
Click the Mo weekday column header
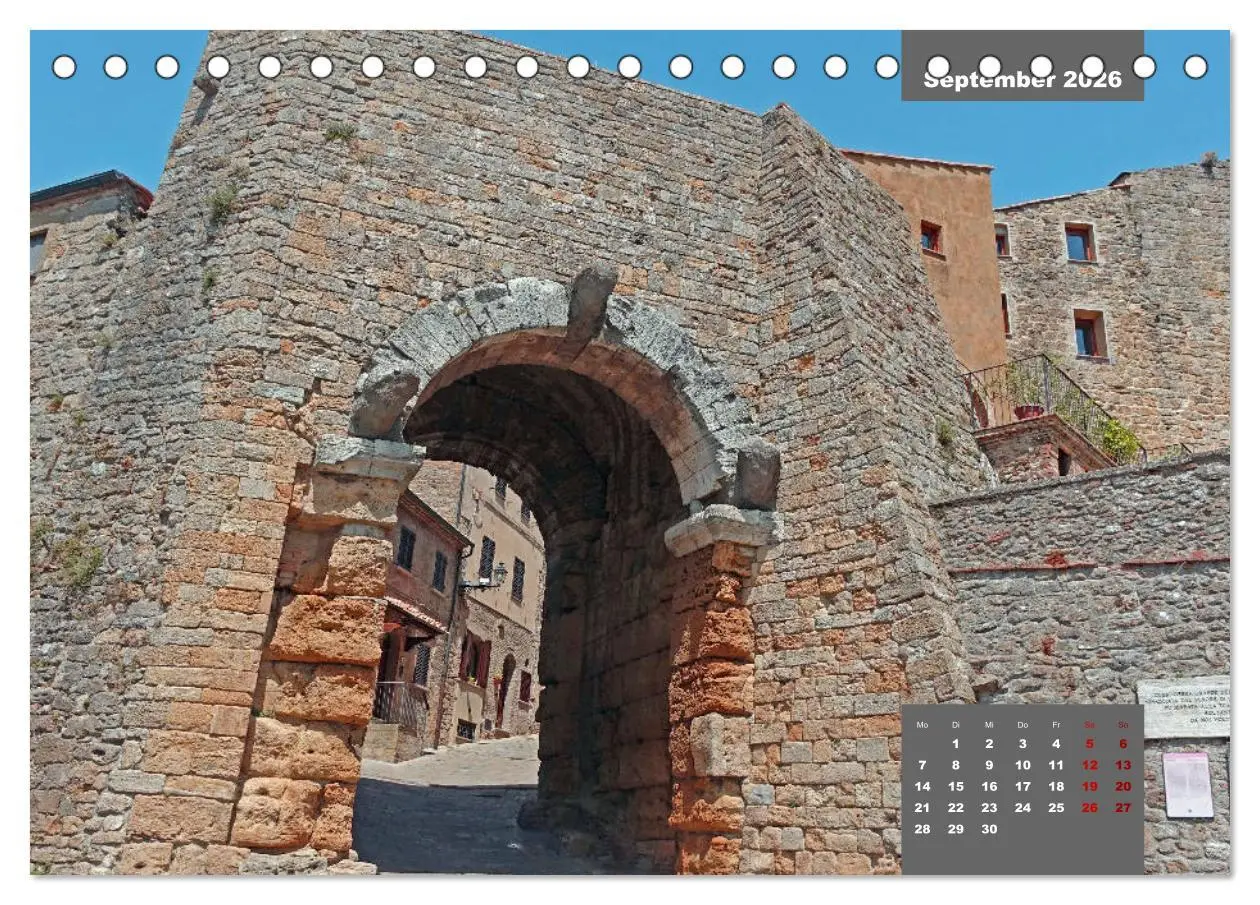[x=922, y=724]
